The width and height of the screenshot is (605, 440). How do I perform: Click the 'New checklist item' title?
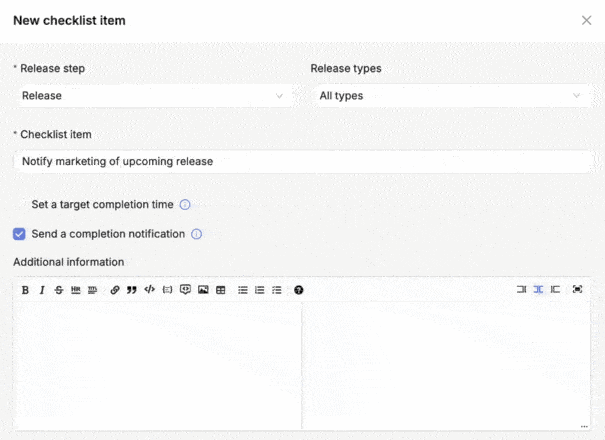pyautogui.click(x=69, y=20)
